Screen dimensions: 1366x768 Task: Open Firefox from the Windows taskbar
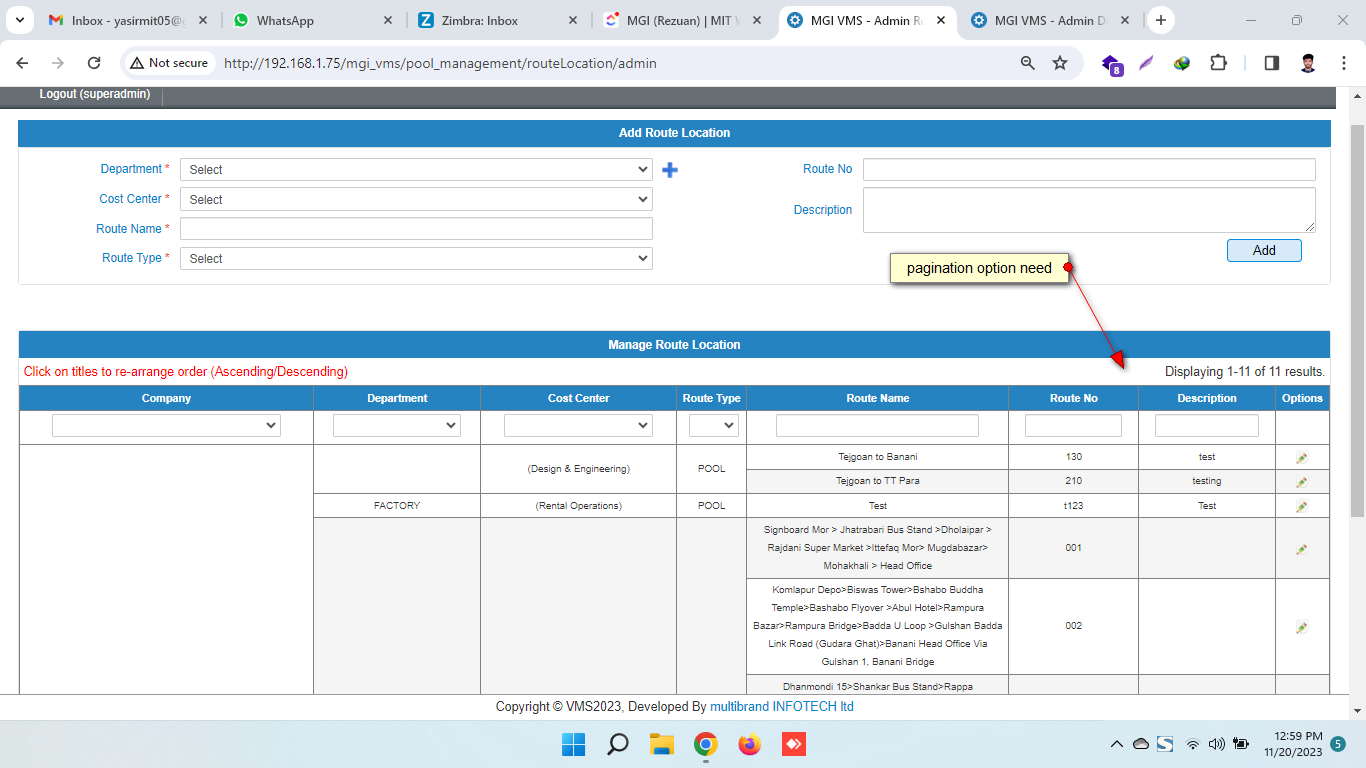tap(749, 744)
